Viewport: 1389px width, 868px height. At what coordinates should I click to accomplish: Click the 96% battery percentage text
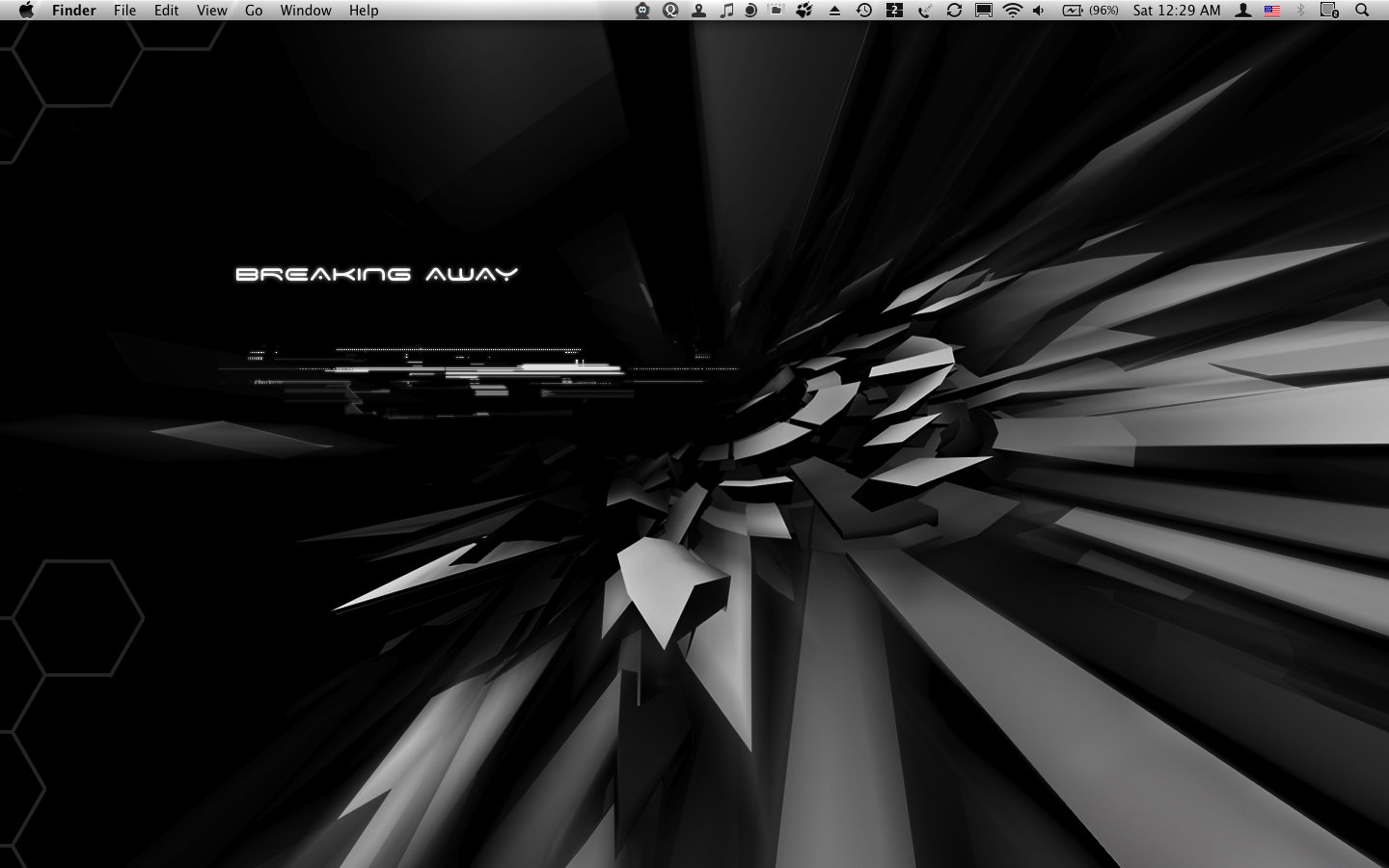point(1103,11)
